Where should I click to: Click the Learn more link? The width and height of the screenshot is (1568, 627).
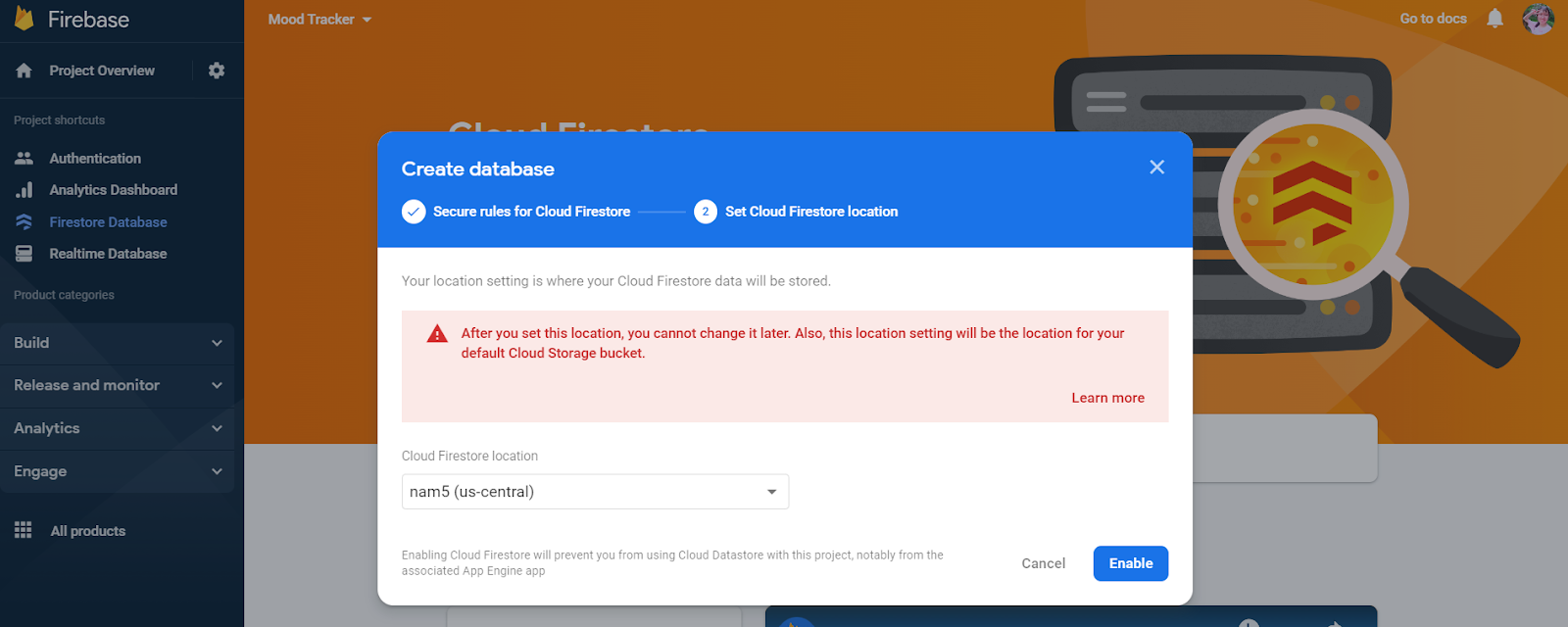point(1107,398)
